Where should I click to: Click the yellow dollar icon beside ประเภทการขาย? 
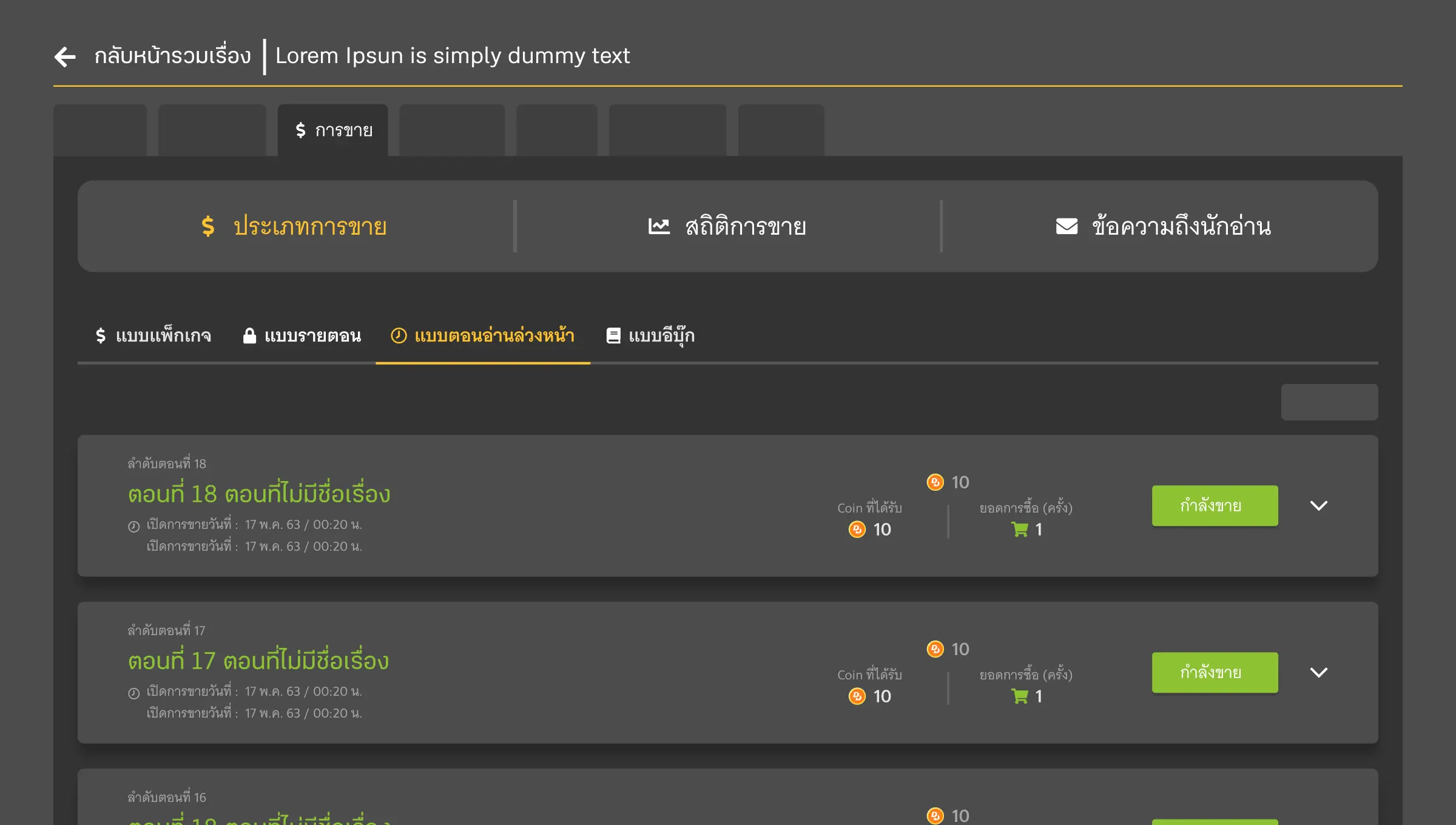tap(208, 226)
